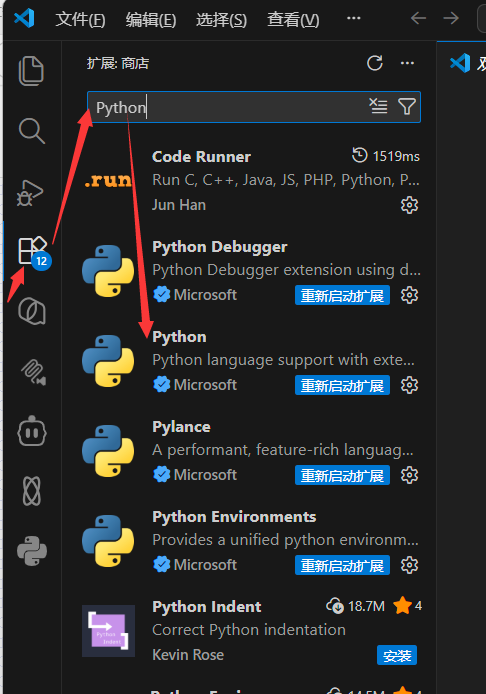The width and height of the screenshot is (486, 694).
Task: Navigate forward with the right arrow
Action: tap(451, 18)
